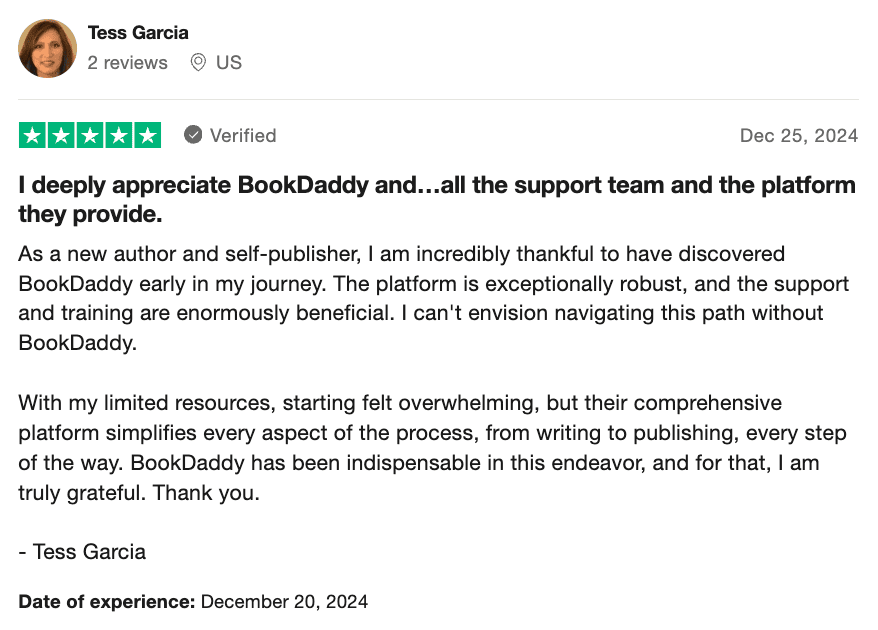
Task: Click the Dec 25, 2024 review date
Action: tap(798, 136)
